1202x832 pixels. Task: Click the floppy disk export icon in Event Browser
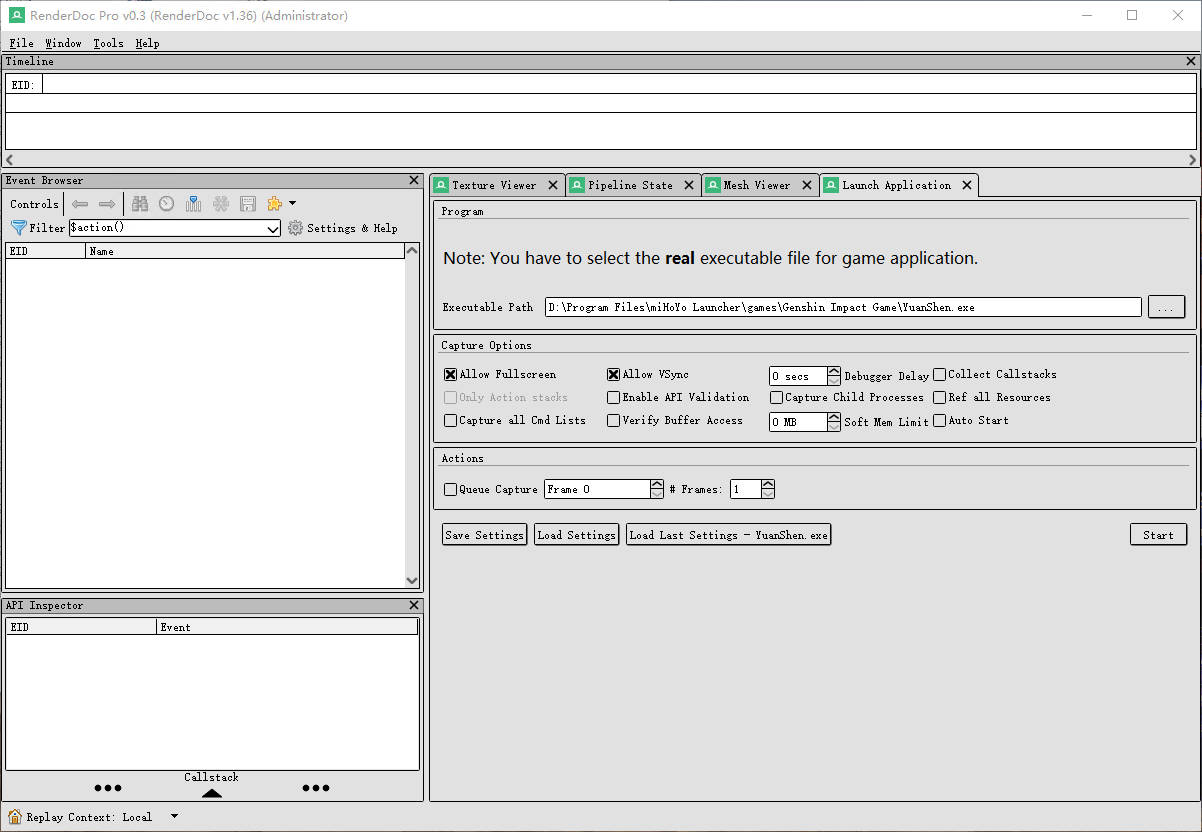click(248, 204)
